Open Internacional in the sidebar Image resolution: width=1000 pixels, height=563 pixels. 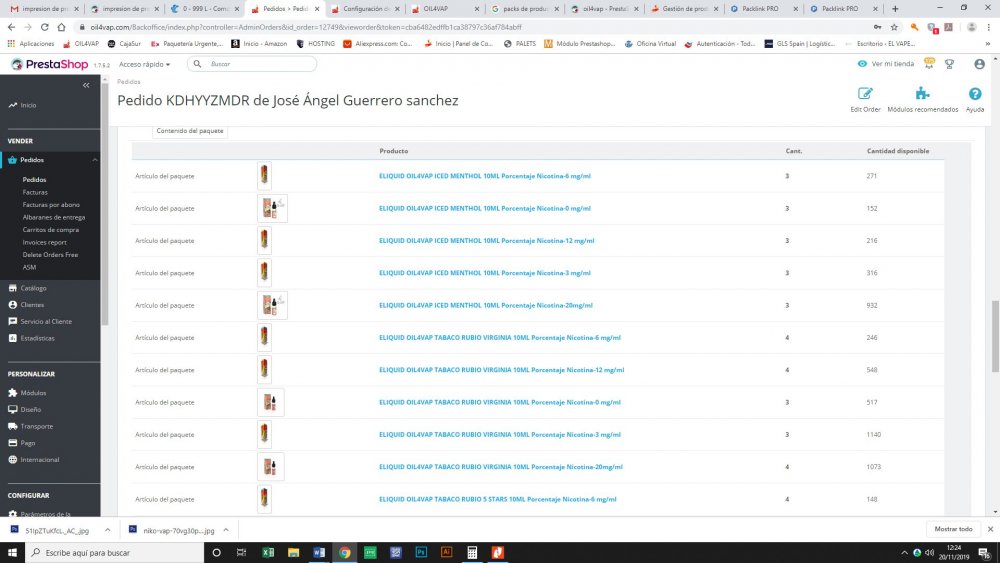[x=34, y=459]
